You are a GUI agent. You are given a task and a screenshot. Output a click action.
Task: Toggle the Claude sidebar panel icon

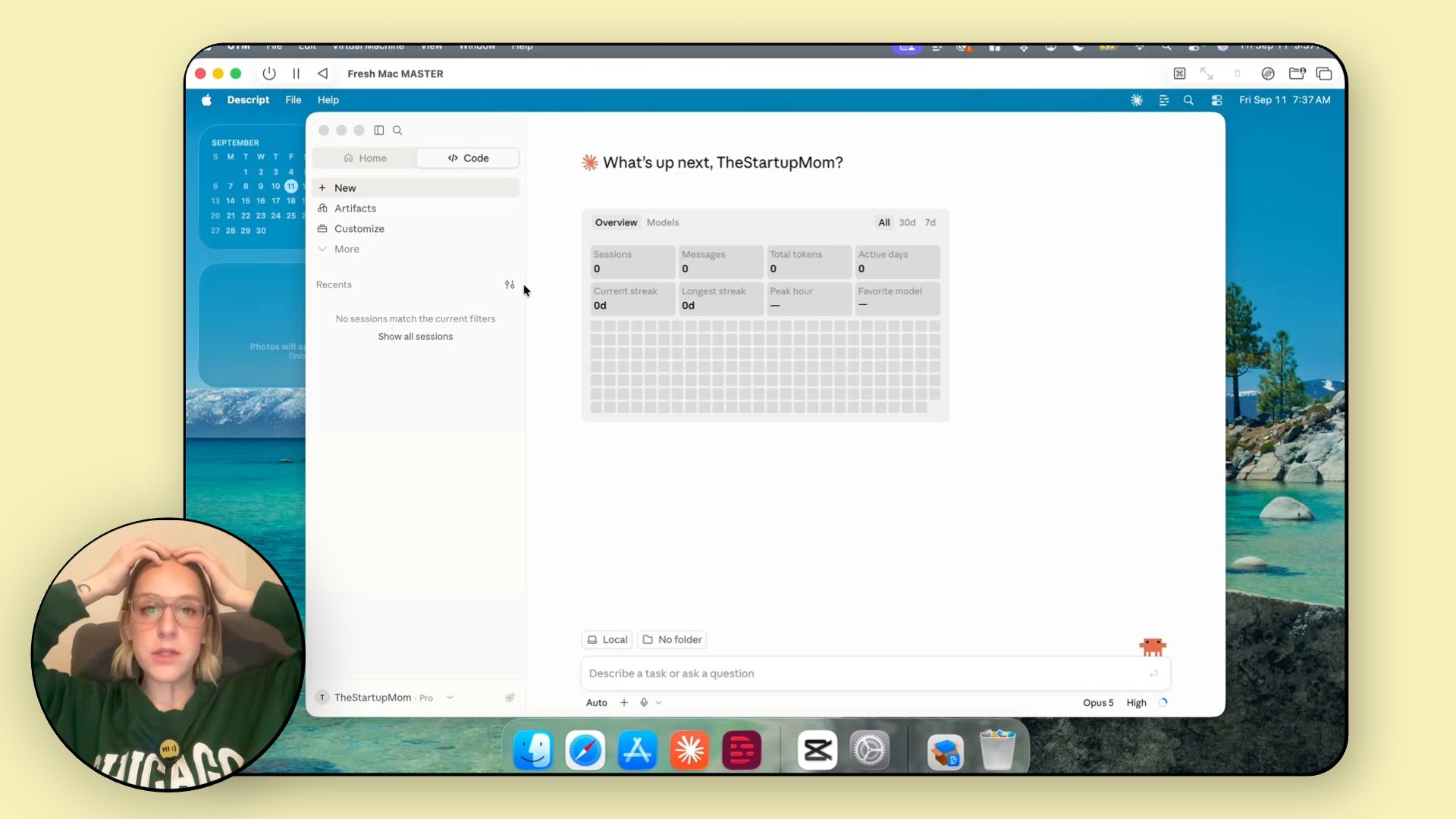tap(379, 130)
